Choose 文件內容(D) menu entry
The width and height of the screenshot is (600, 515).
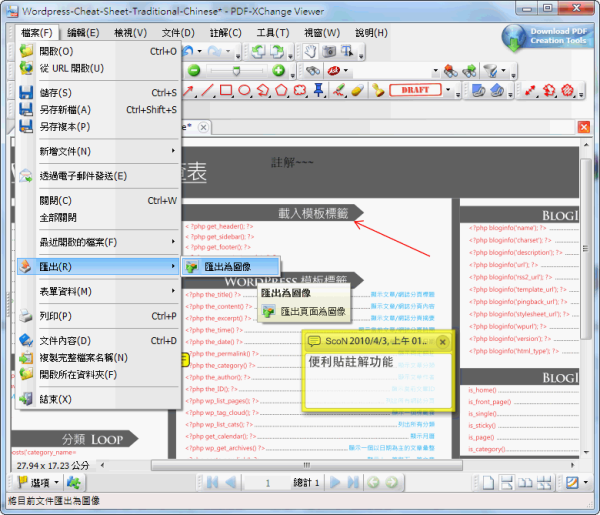[98, 341]
